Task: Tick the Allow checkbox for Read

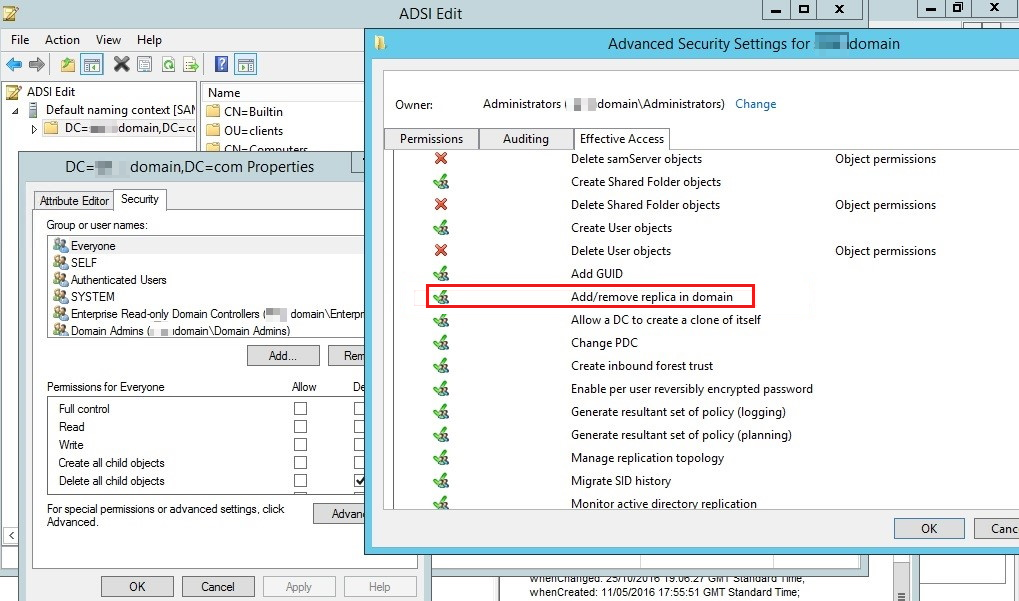Action: [x=300, y=426]
